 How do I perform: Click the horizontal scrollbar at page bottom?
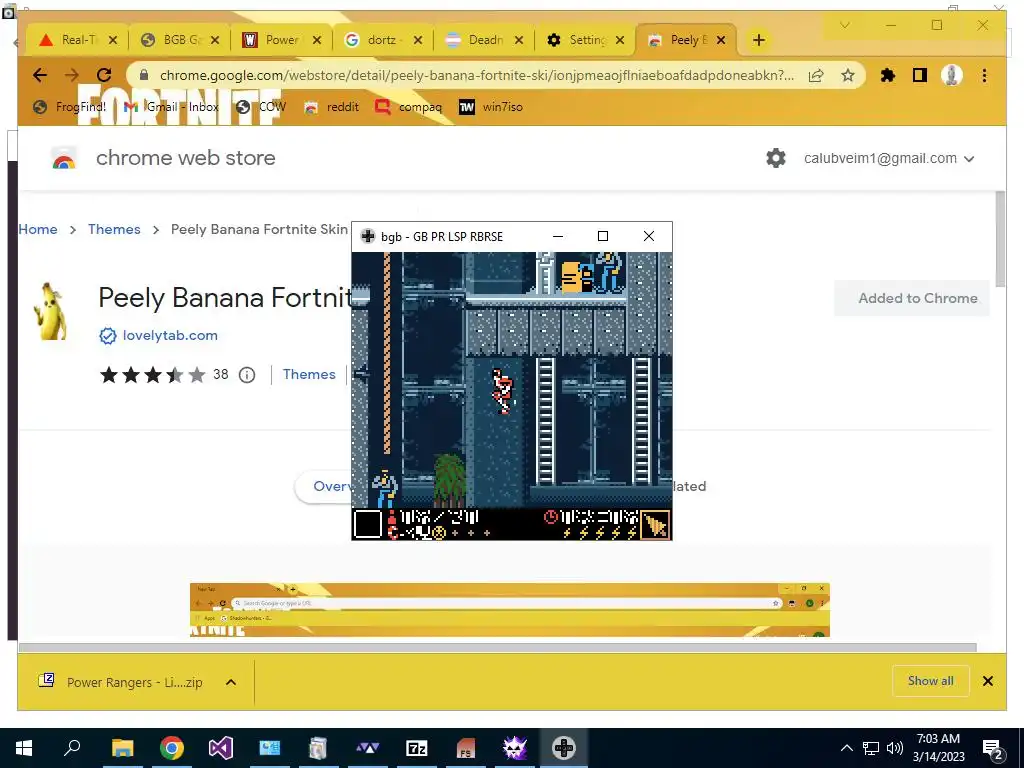[x=498, y=647]
